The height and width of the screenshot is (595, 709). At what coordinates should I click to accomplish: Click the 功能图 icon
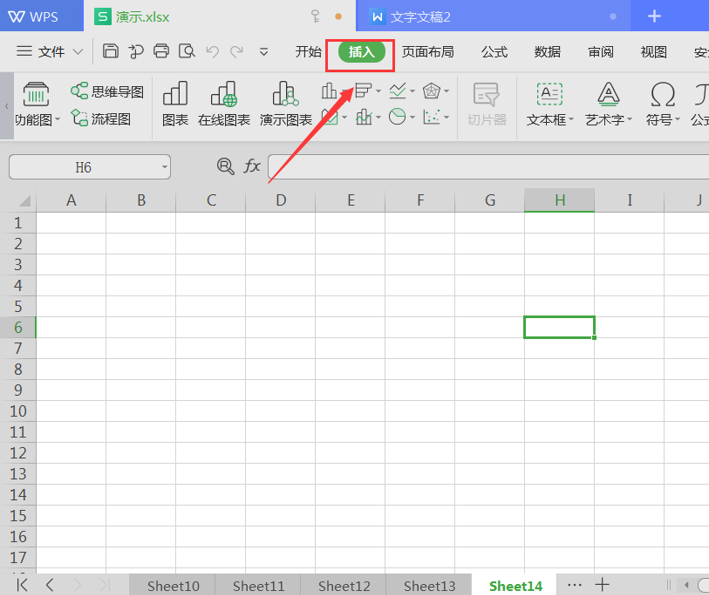click(x=36, y=94)
